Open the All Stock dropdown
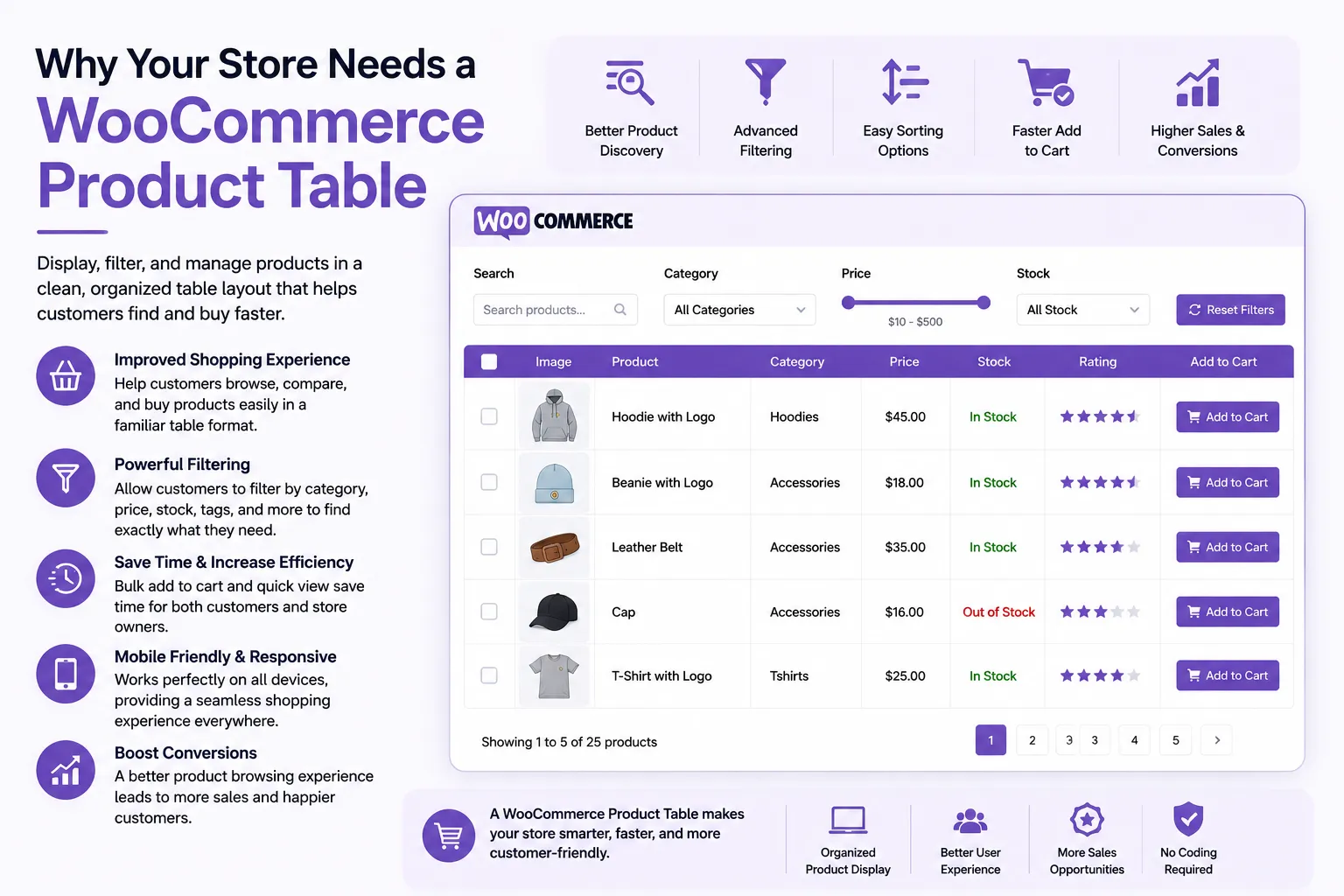The image size is (1344, 896). coord(1082,310)
